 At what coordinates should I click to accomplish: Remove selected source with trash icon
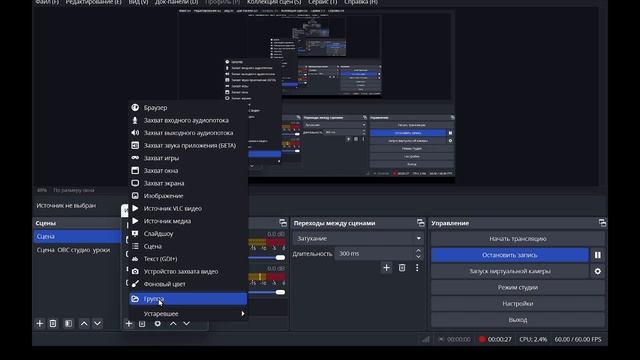142,323
